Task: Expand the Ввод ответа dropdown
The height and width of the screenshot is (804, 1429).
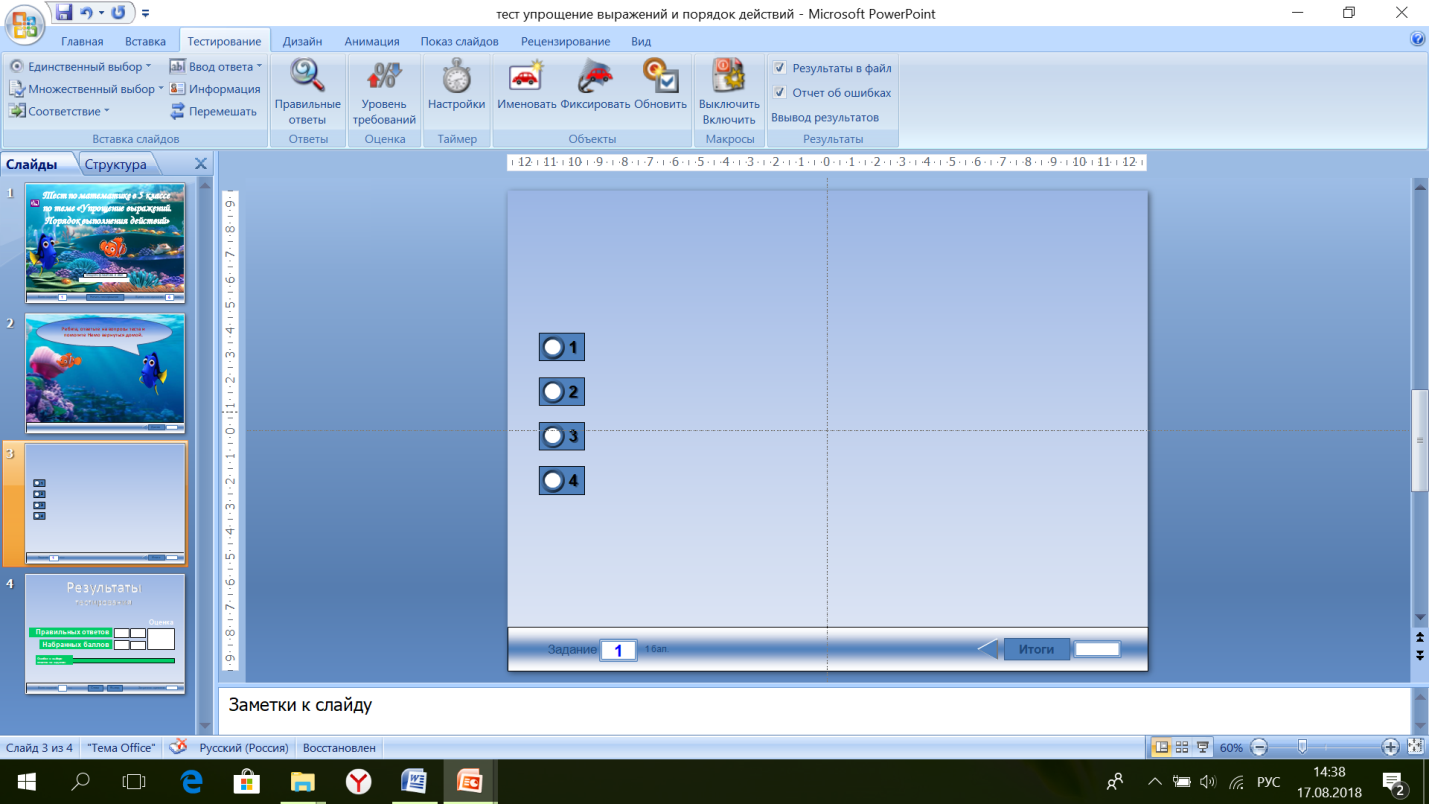Action: point(259,67)
